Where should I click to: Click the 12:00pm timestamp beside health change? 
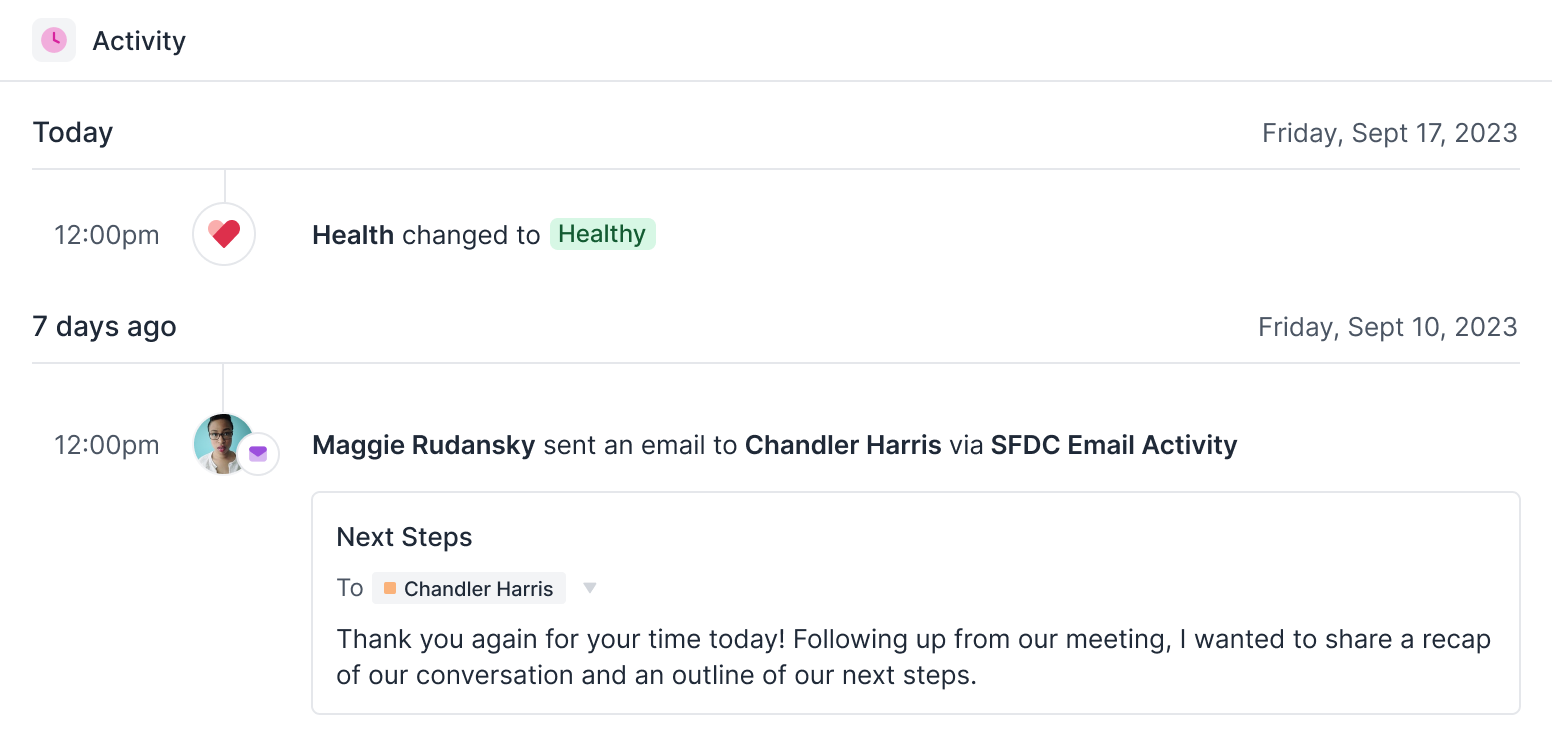pyautogui.click(x=107, y=236)
